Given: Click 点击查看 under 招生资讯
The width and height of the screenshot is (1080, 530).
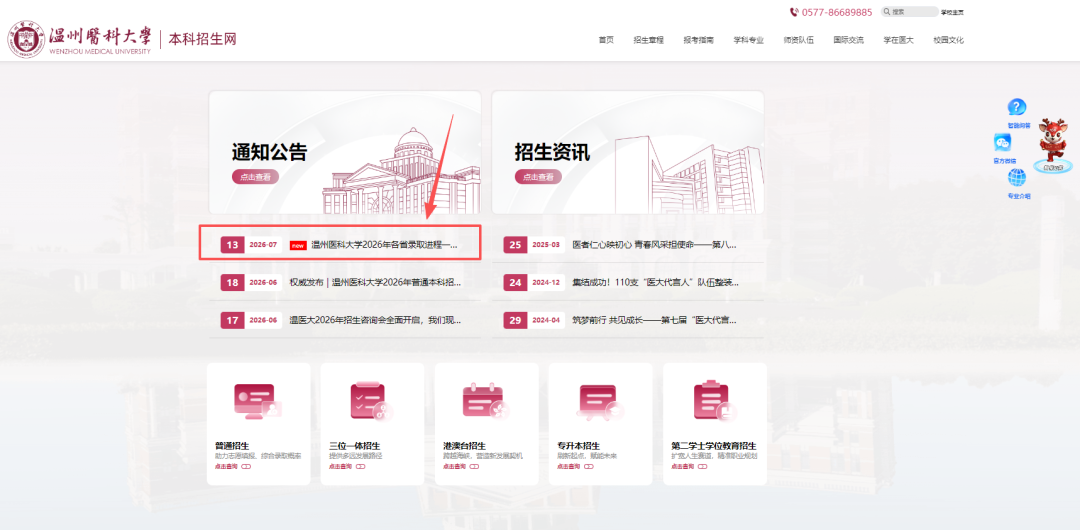Looking at the screenshot, I should [x=538, y=177].
